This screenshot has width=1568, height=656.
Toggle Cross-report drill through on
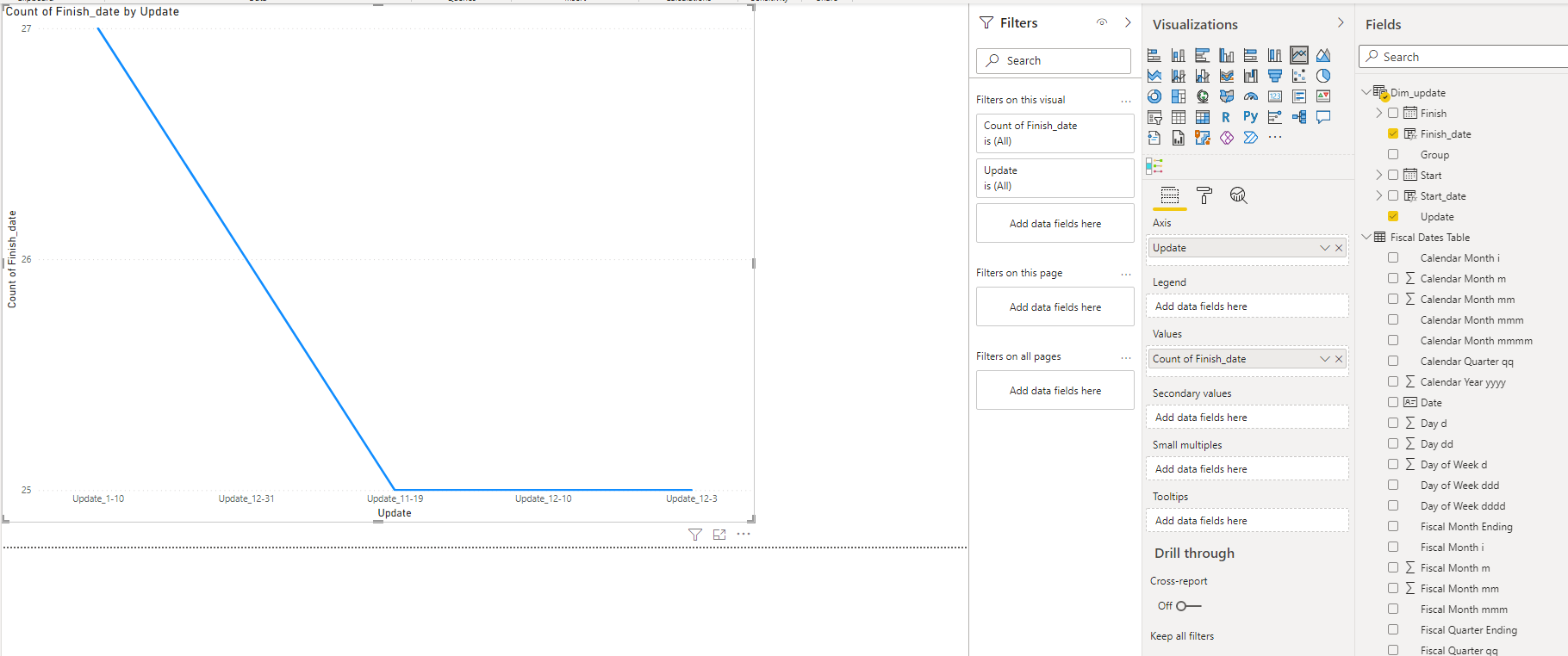(1189, 606)
